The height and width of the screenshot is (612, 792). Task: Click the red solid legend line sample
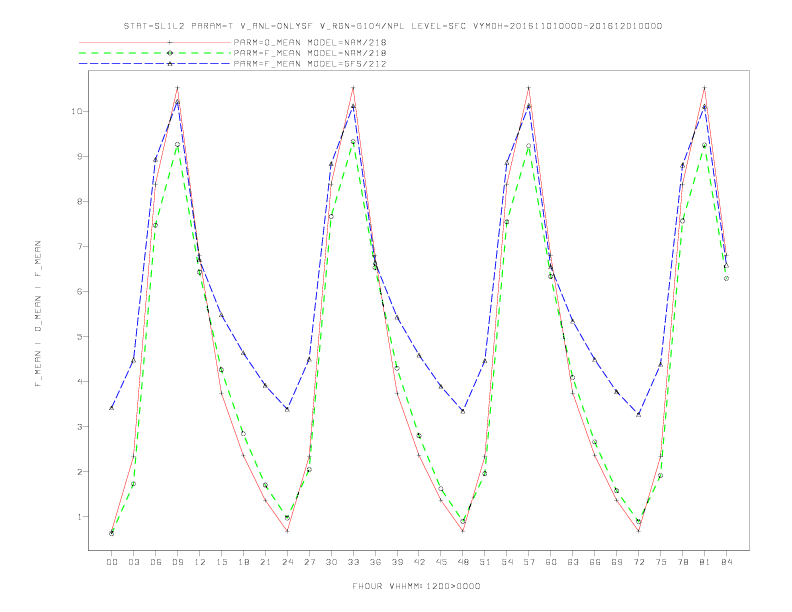[155, 42]
